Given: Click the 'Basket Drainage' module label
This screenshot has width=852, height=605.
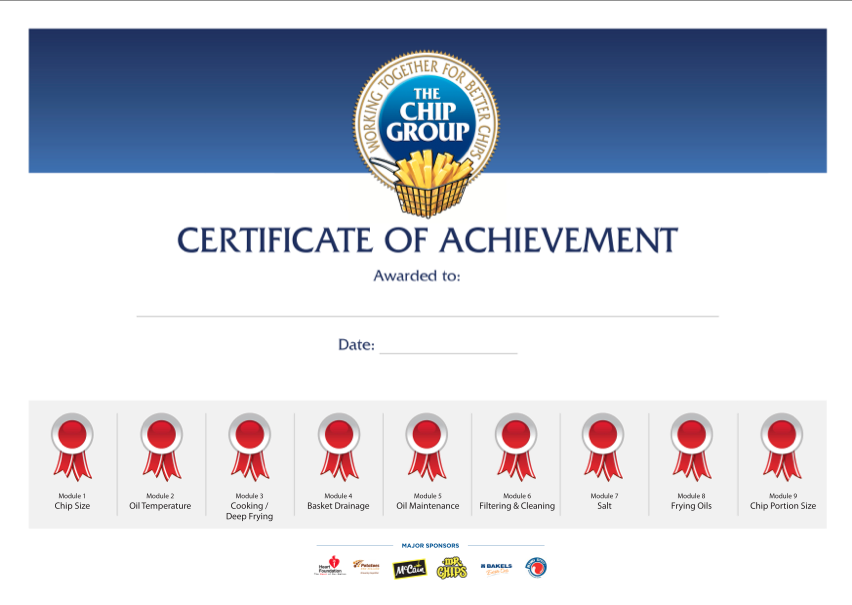Looking at the screenshot, I should coord(338,506).
